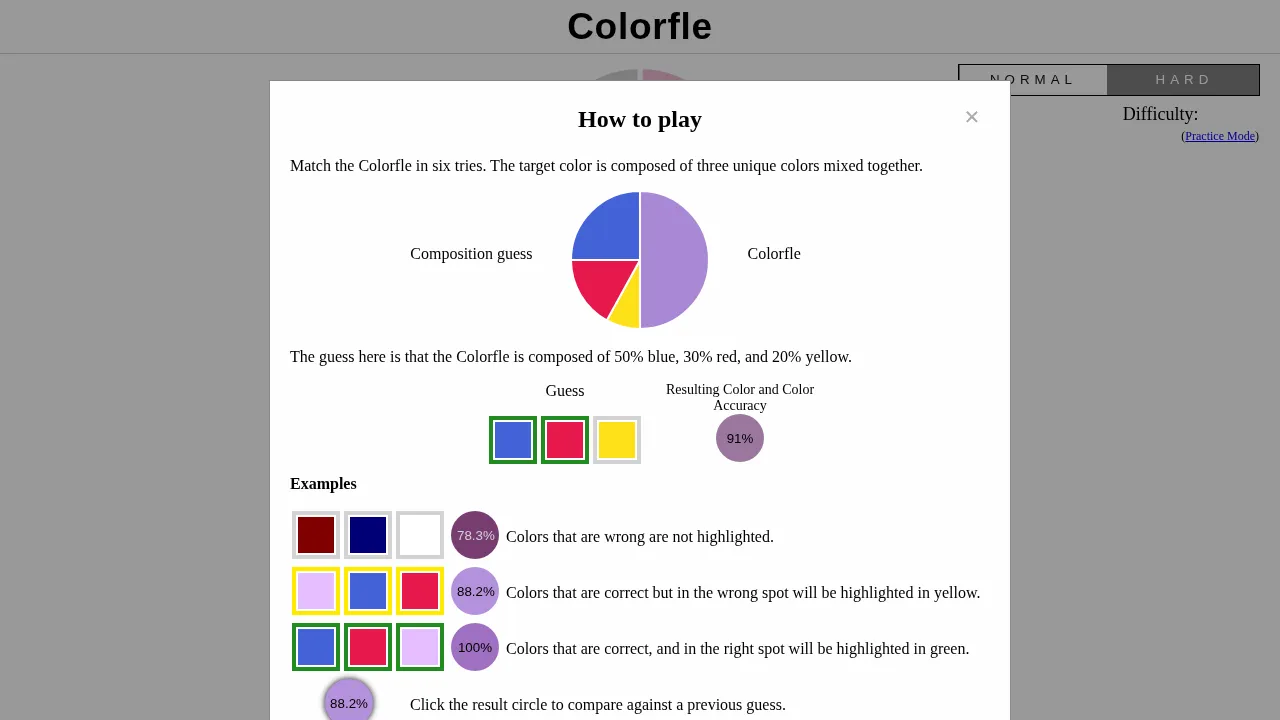Click the green-highlighted blue swatch
Viewport: 1280px width, 720px height.
[315, 647]
